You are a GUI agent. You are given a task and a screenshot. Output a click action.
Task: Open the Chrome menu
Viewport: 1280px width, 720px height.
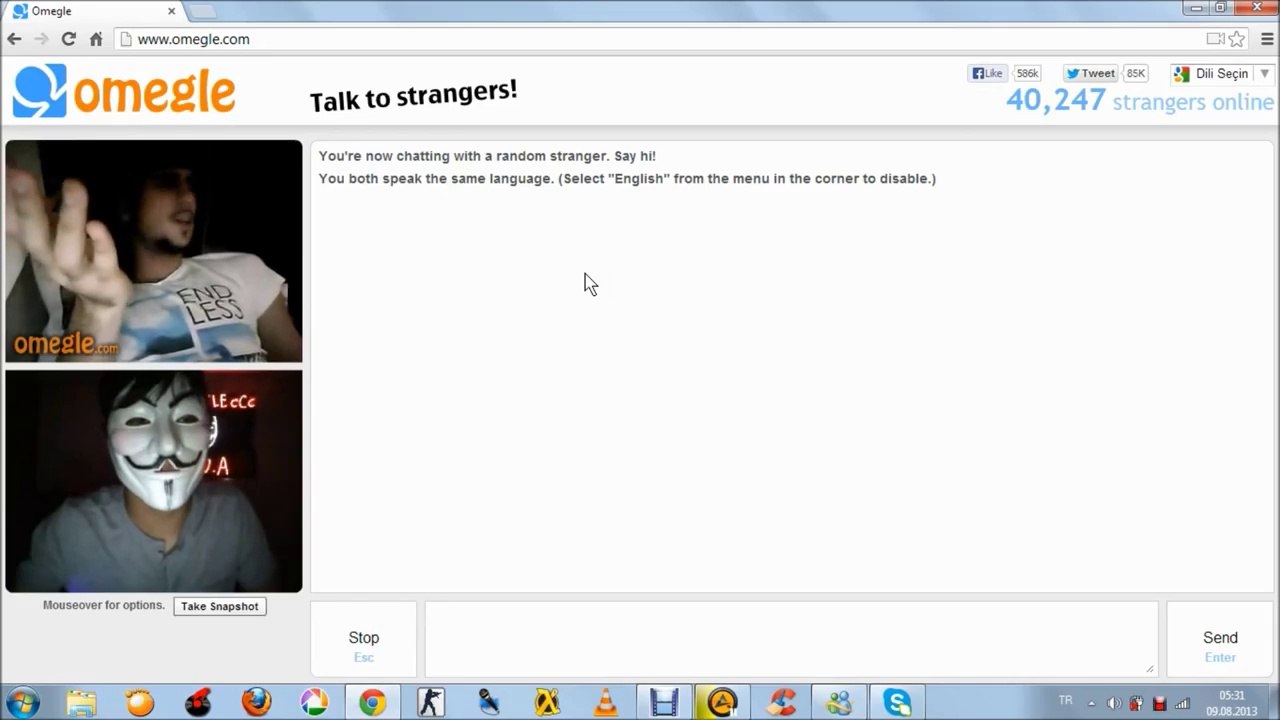[1267, 39]
